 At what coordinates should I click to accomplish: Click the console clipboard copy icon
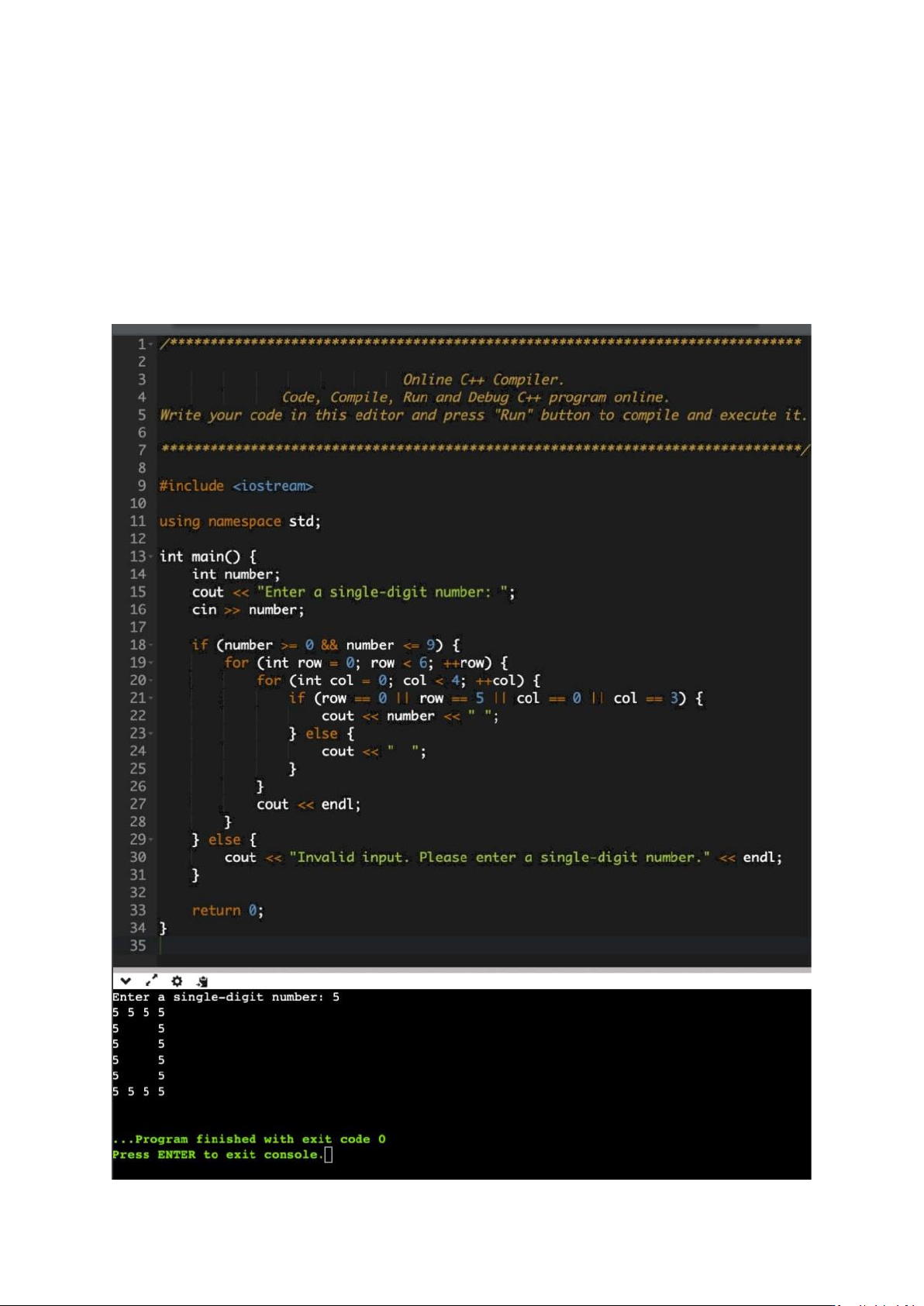202,981
